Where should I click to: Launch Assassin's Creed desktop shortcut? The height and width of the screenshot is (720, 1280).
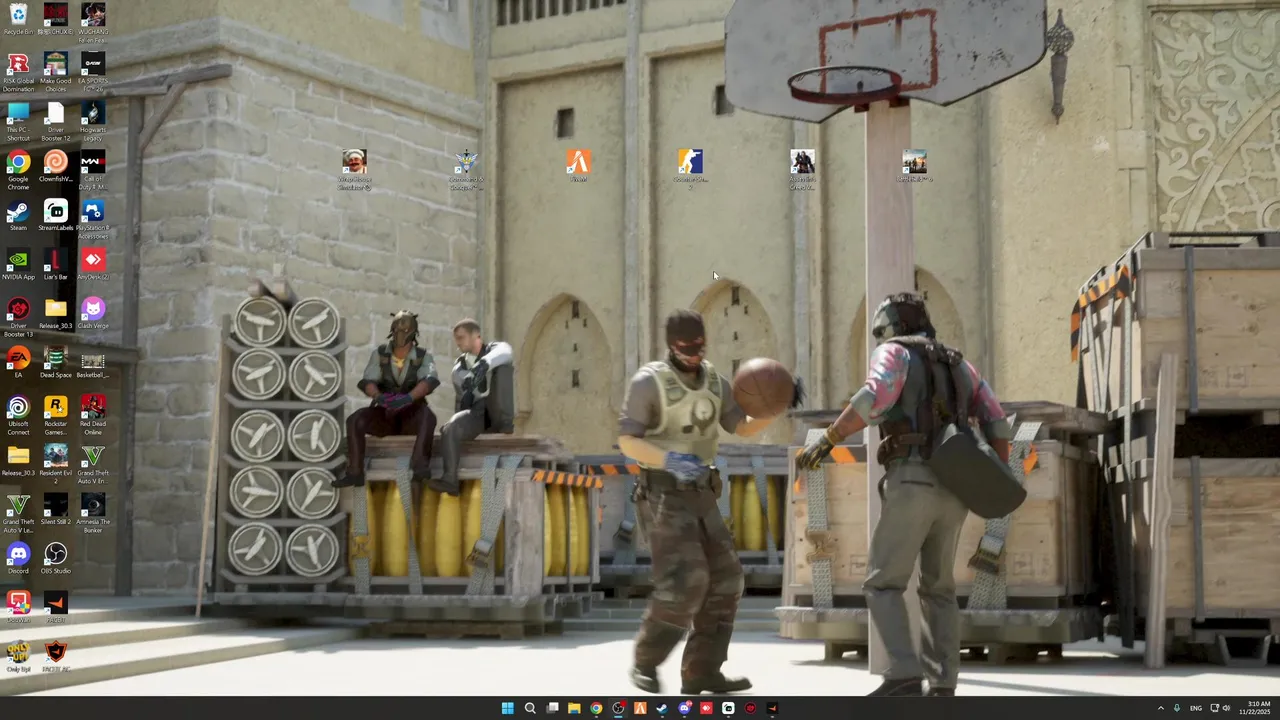click(x=802, y=170)
